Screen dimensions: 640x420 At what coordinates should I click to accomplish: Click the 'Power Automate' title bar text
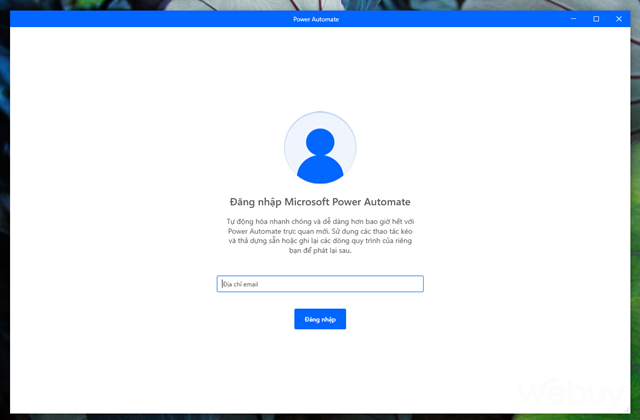click(316, 19)
